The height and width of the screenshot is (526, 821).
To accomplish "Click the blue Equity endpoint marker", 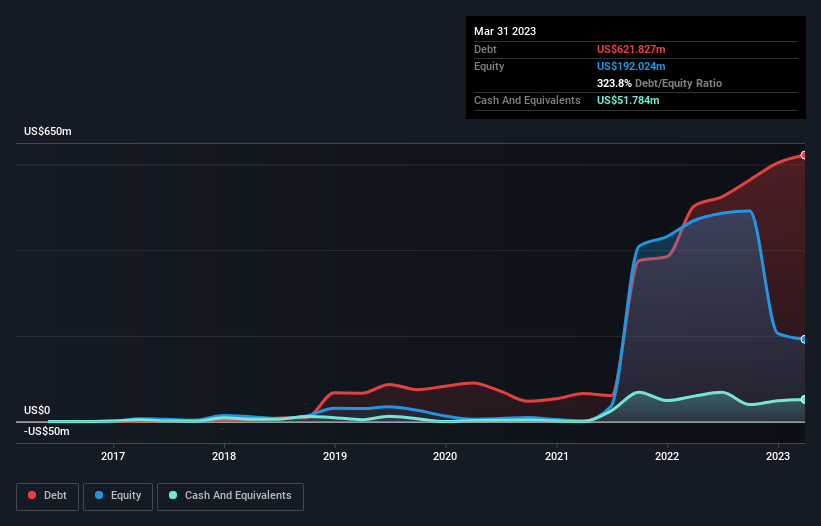I will coord(804,340).
